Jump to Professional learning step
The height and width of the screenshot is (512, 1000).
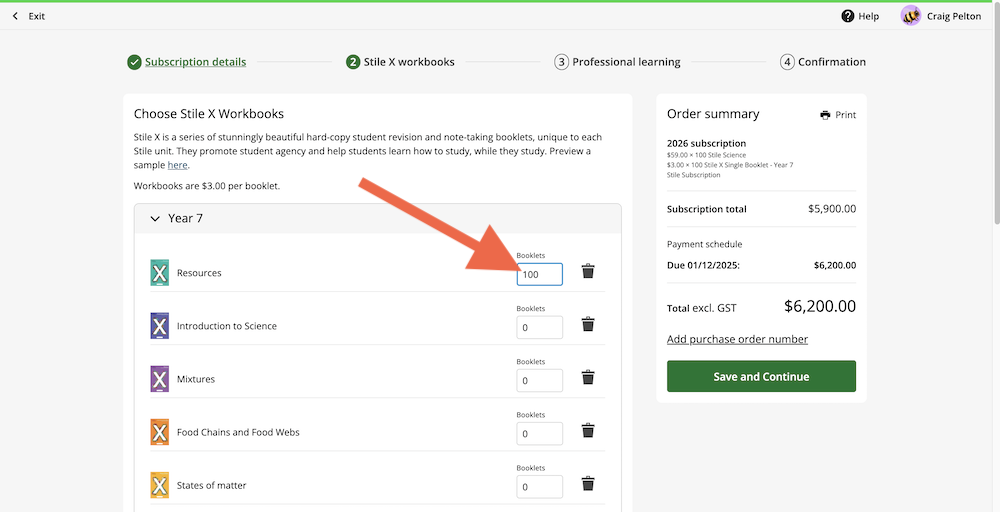point(626,62)
